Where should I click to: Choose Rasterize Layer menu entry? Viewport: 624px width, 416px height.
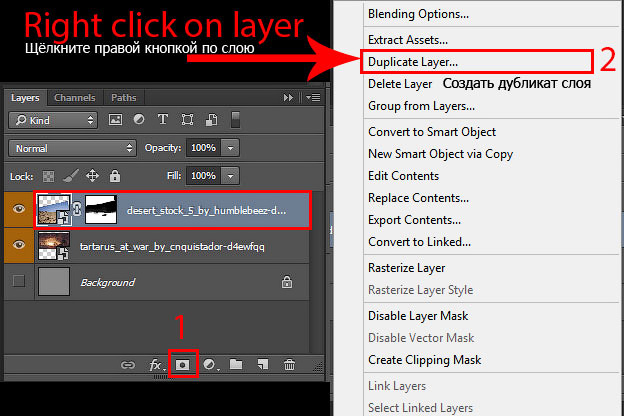(407, 268)
